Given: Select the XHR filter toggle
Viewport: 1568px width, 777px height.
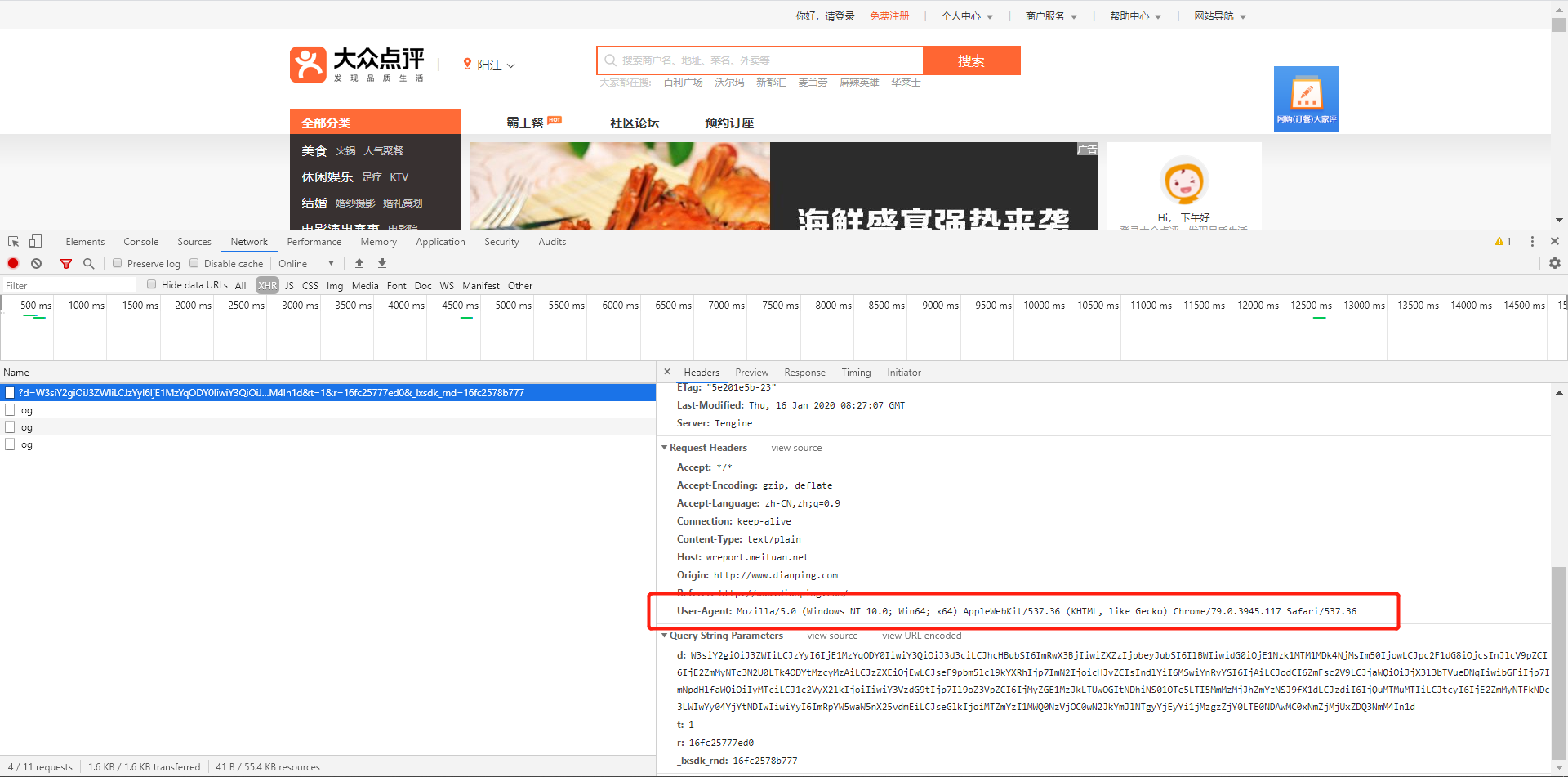Looking at the screenshot, I should coord(268,286).
